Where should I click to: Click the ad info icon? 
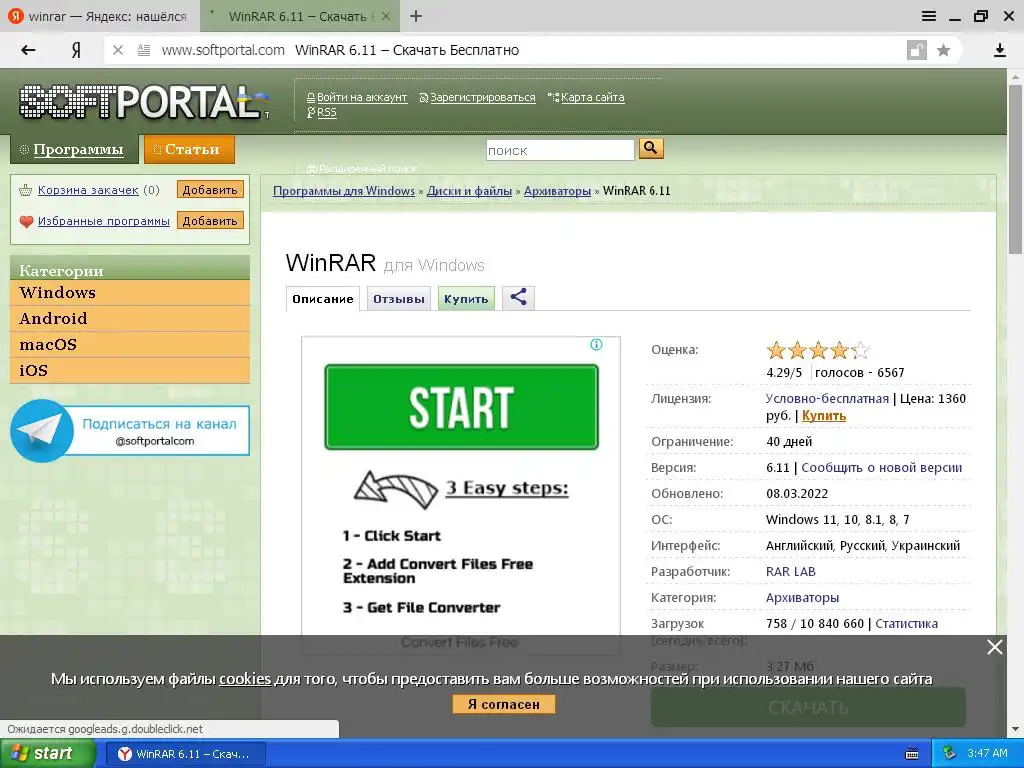click(596, 345)
